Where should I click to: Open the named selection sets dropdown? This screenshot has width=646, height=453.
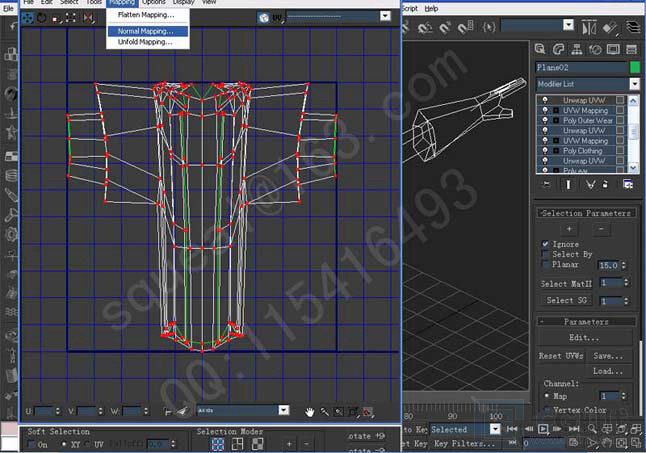pyautogui.click(x=568, y=25)
